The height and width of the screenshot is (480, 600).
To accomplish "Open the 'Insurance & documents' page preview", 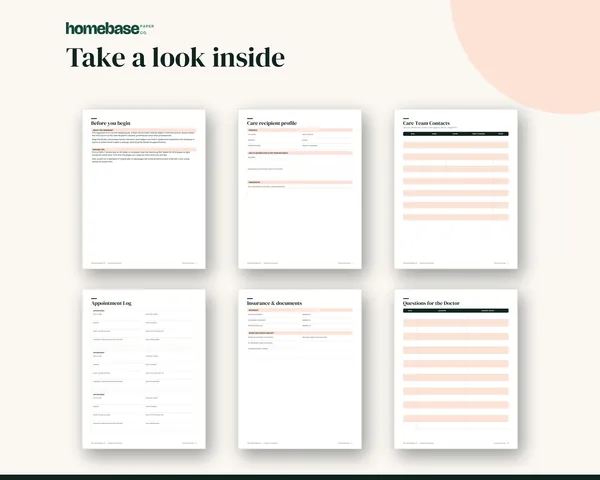I will point(300,369).
